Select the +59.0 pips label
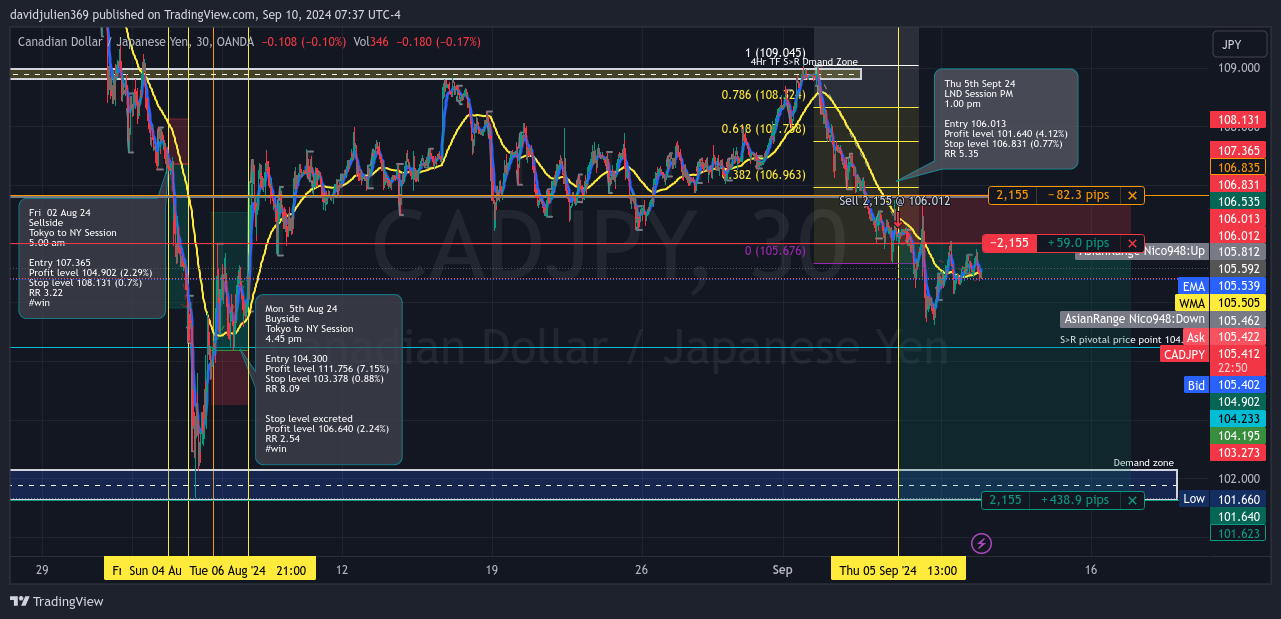The image size is (1281, 619). (x=1078, y=243)
